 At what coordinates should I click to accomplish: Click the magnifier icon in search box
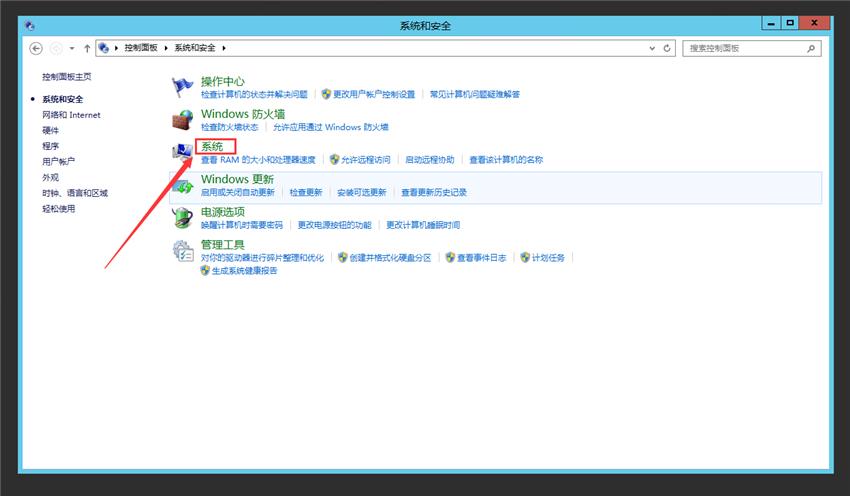click(811, 48)
